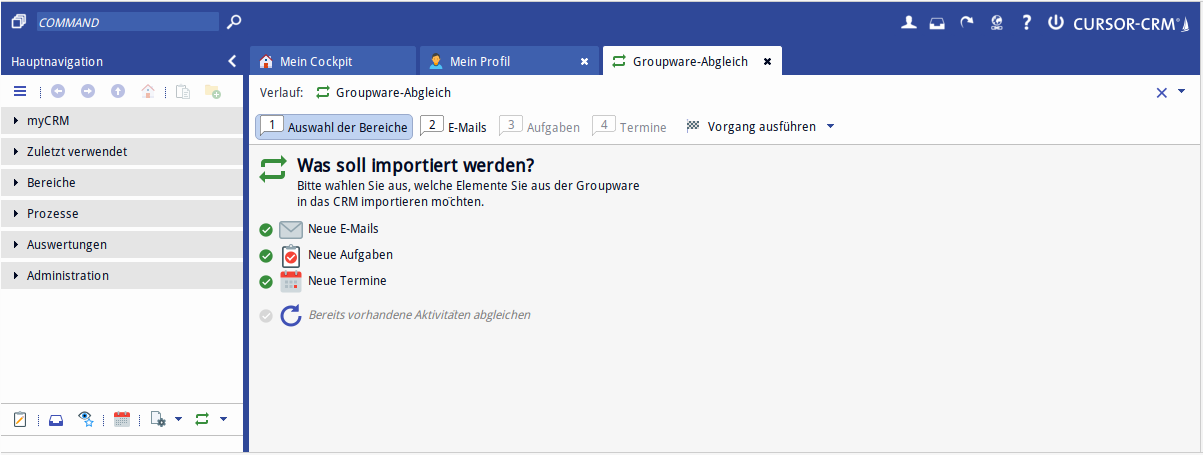Switch to the Mein Cockpit tab
This screenshot has height=455, width=1203.
click(316, 62)
